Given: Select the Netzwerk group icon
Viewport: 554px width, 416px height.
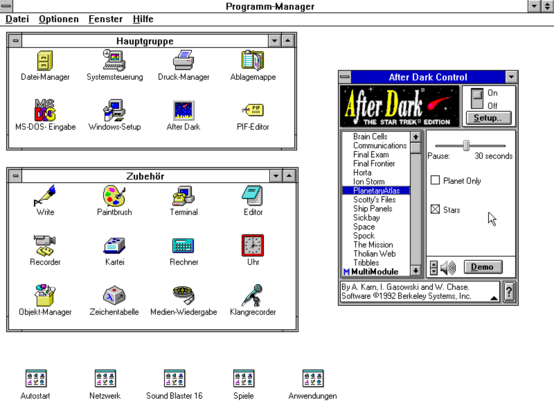Looking at the screenshot, I should tap(105, 379).
